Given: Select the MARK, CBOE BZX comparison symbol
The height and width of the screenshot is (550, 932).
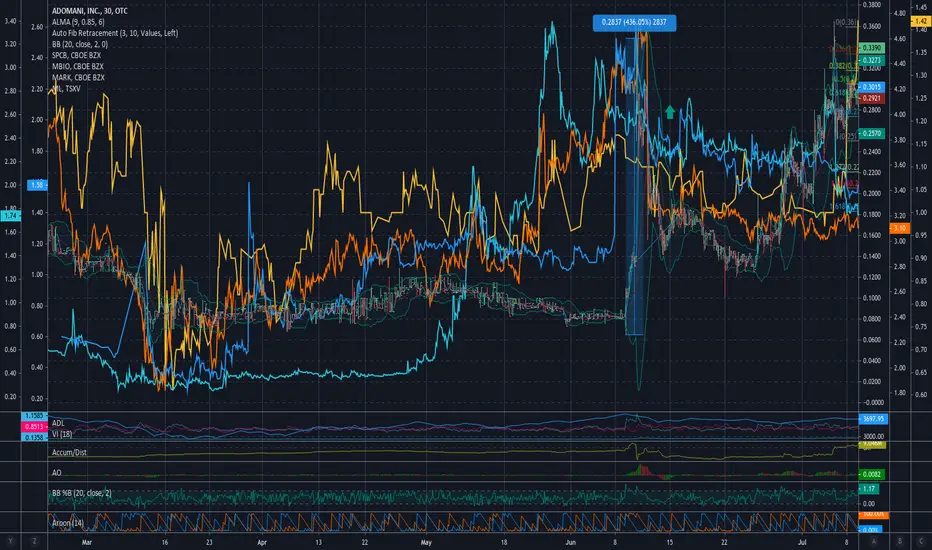Looking at the screenshot, I should click(x=78, y=77).
